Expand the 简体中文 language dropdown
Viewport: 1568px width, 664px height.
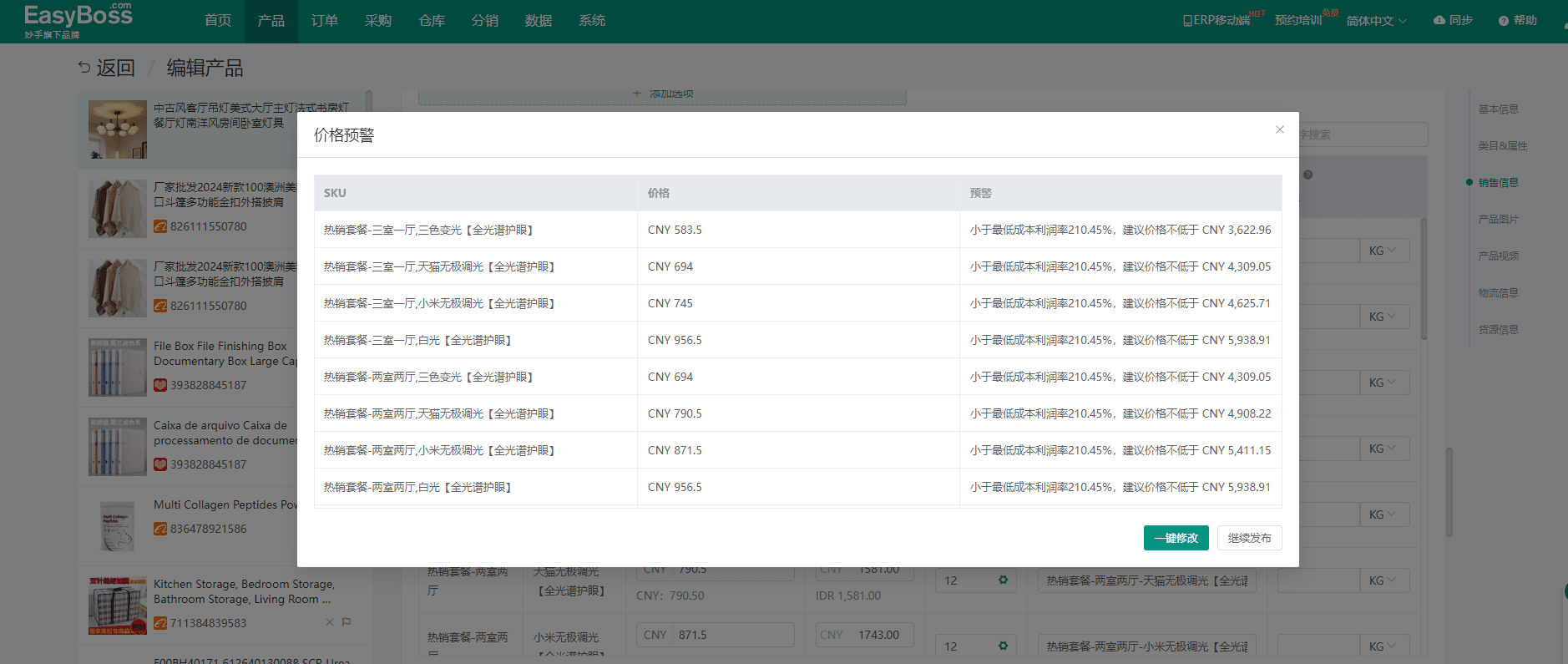click(1376, 21)
